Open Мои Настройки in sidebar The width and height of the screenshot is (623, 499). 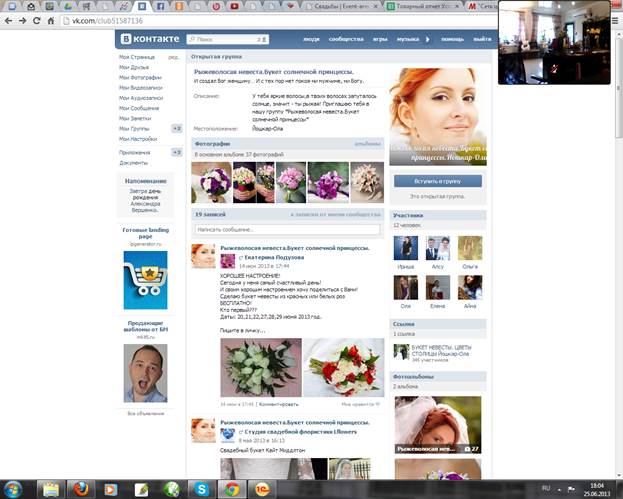point(138,139)
